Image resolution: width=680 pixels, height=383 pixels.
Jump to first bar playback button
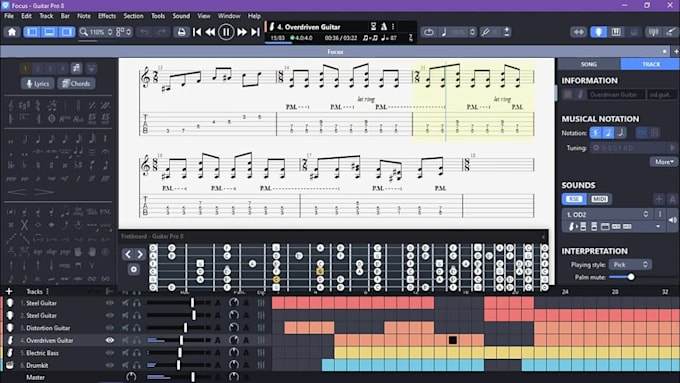[197, 32]
